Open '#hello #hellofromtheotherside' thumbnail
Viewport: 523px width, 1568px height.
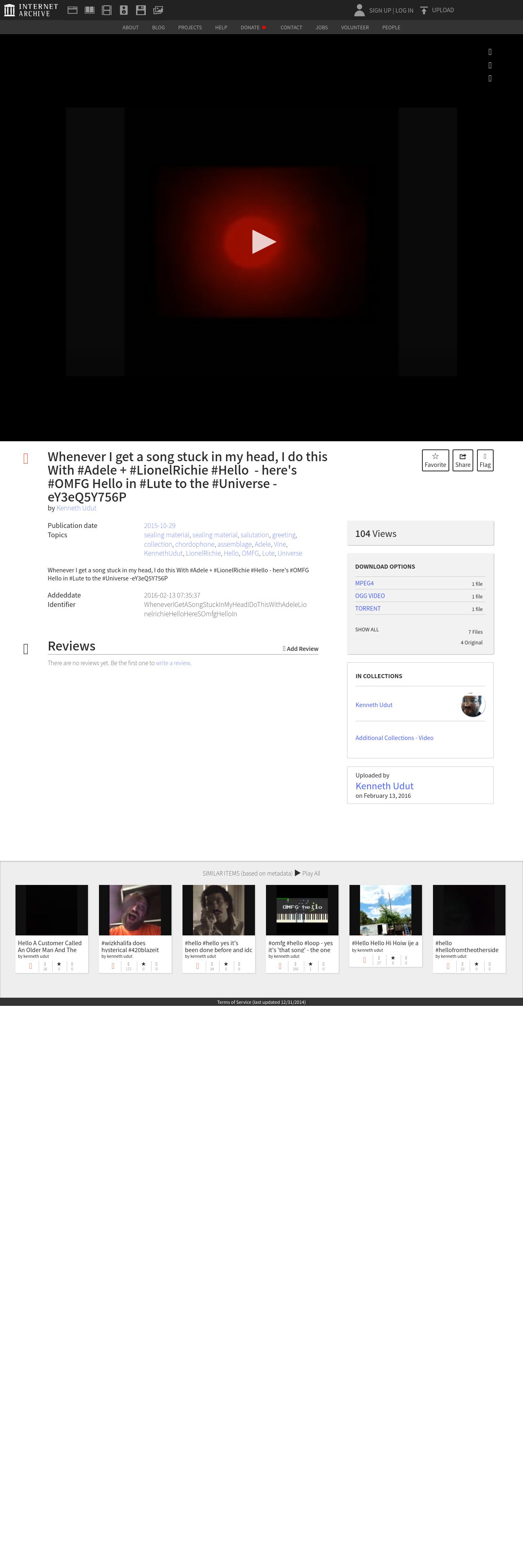[x=469, y=910]
